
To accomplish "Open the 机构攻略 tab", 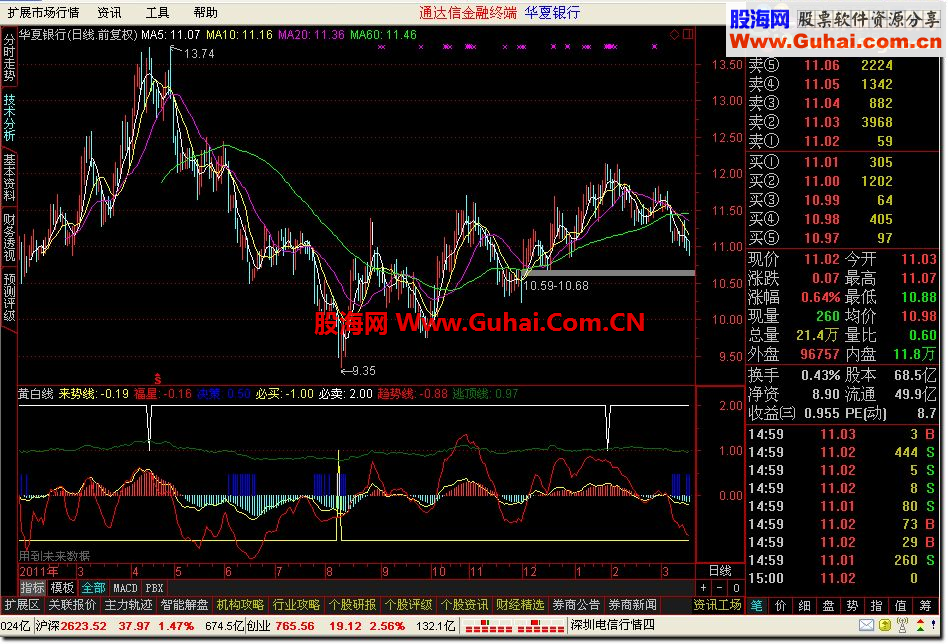I will pos(240,605).
